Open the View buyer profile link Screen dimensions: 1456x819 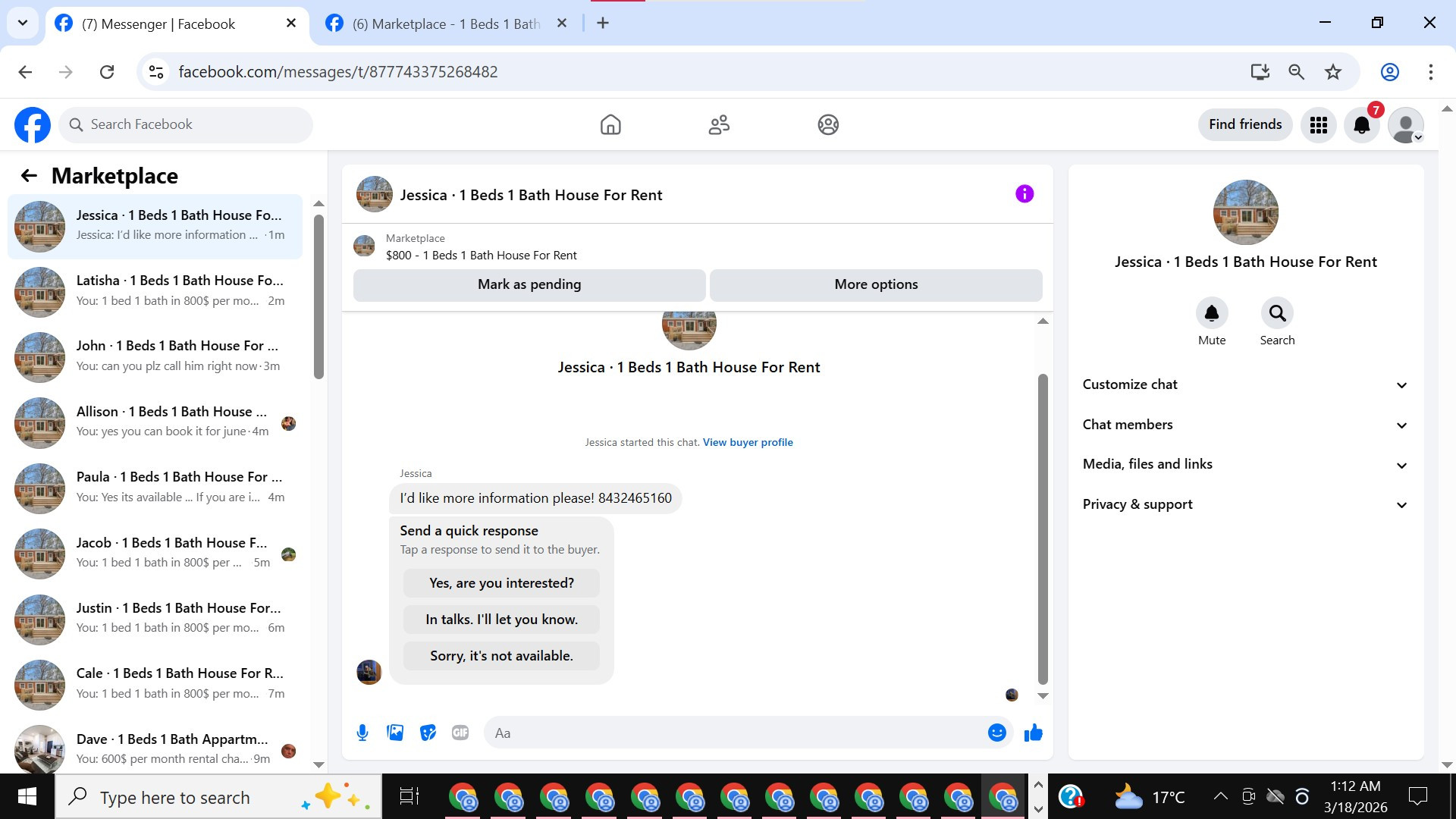click(748, 443)
